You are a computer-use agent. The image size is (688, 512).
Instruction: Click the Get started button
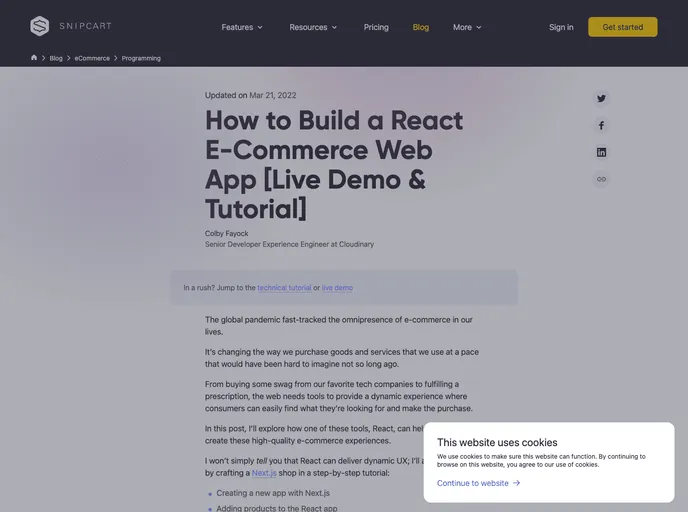click(623, 27)
